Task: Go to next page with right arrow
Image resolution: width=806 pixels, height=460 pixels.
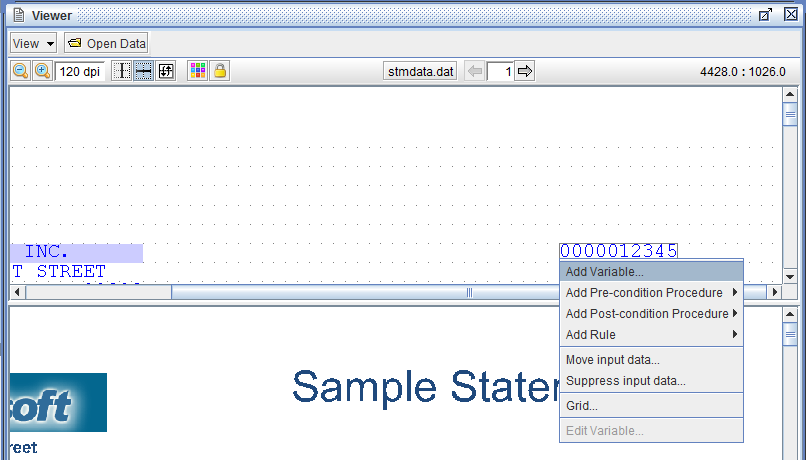Action: (x=525, y=71)
